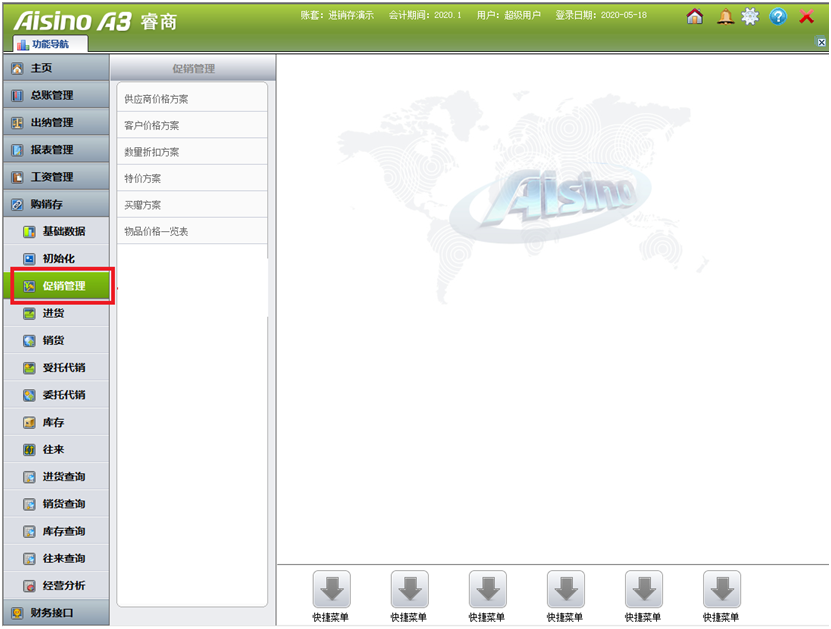
Task: Click the leftmost 快捷菜单 shortcut arrow icon
Action: click(x=331, y=589)
